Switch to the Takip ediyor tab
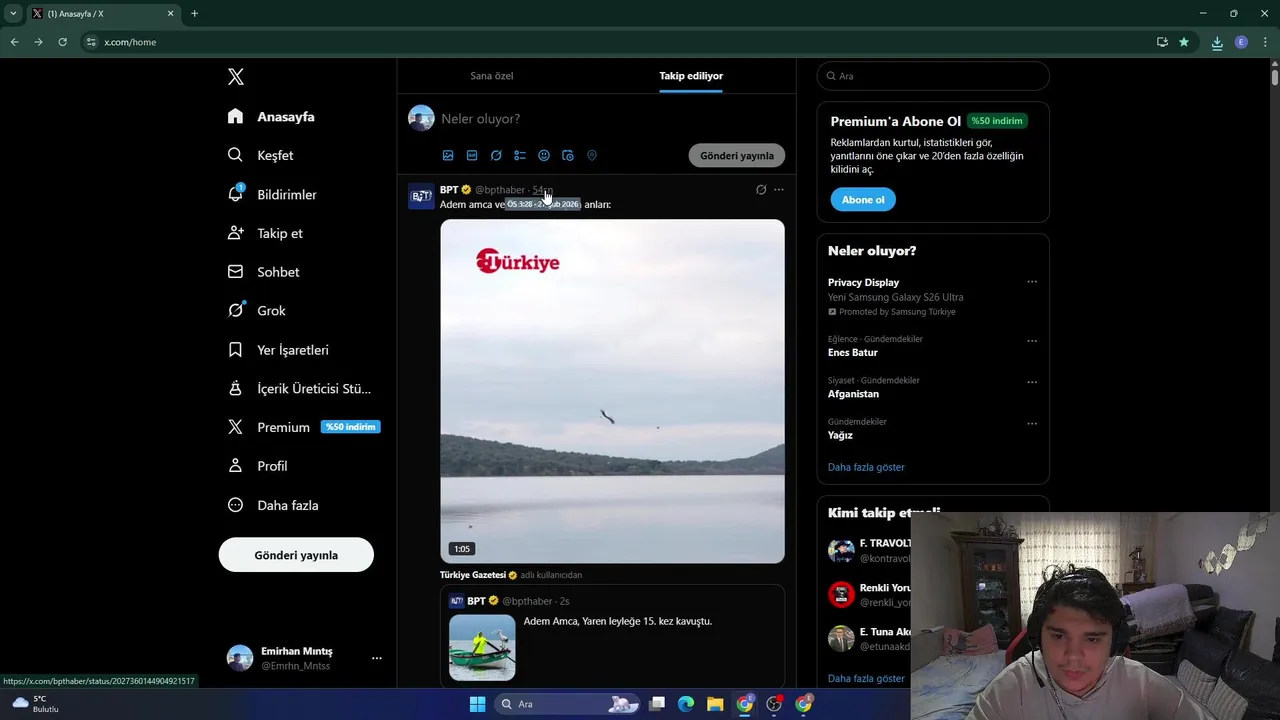The height and width of the screenshot is (720, 1280). coord(691,76)
